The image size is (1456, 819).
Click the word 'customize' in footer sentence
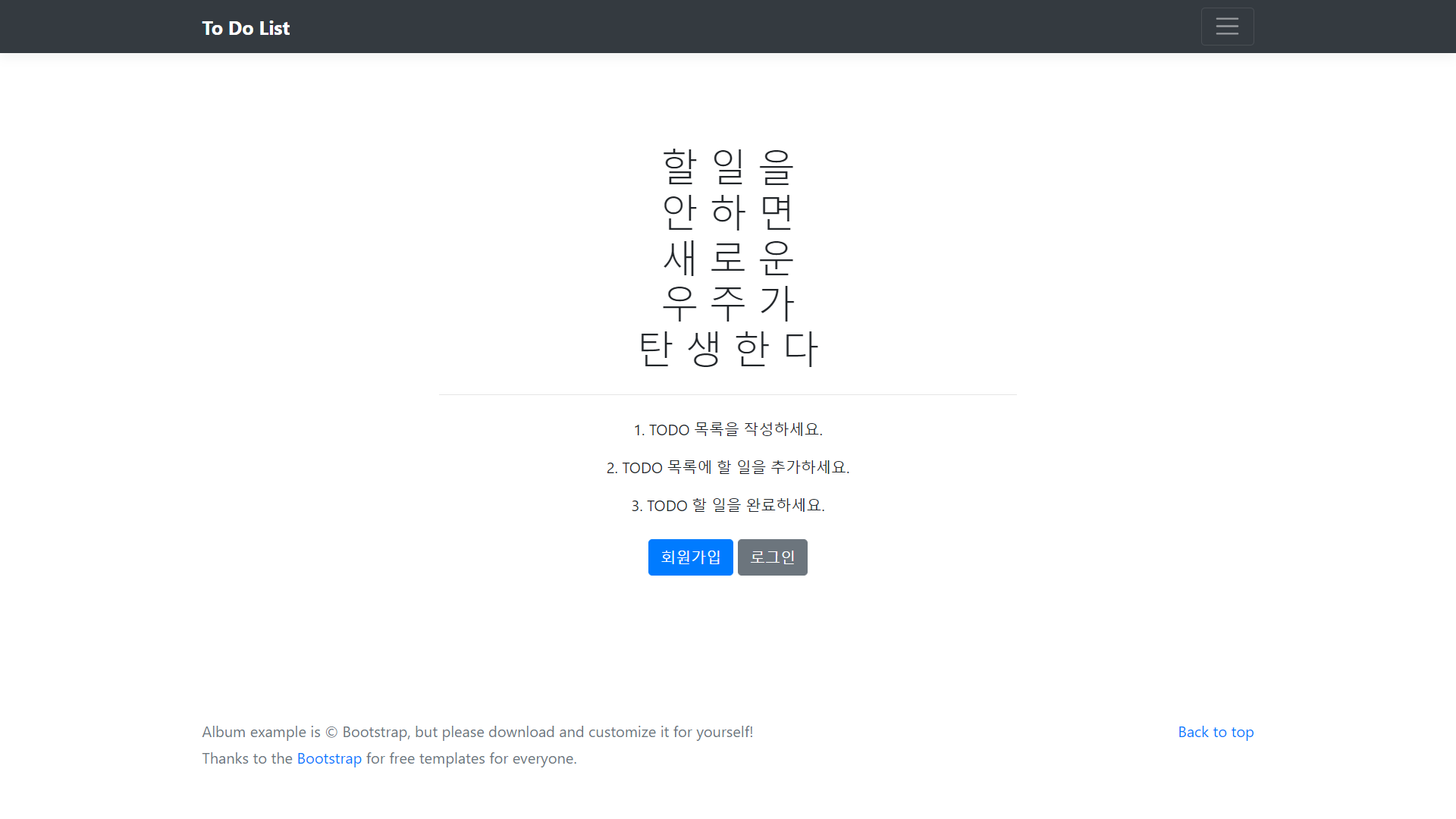click(622, 732)
